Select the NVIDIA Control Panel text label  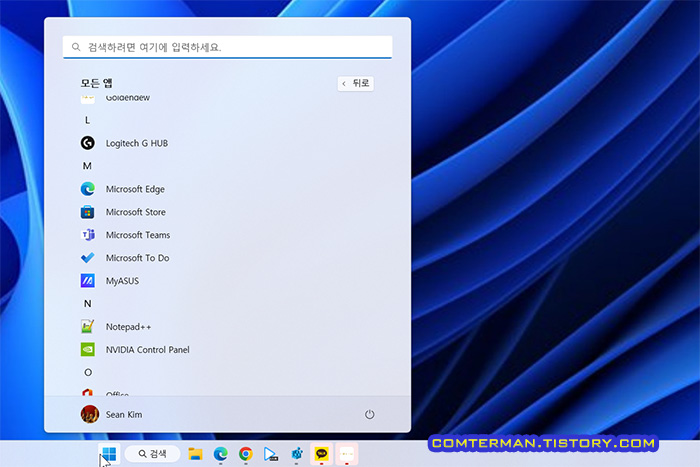pos(147,350)
